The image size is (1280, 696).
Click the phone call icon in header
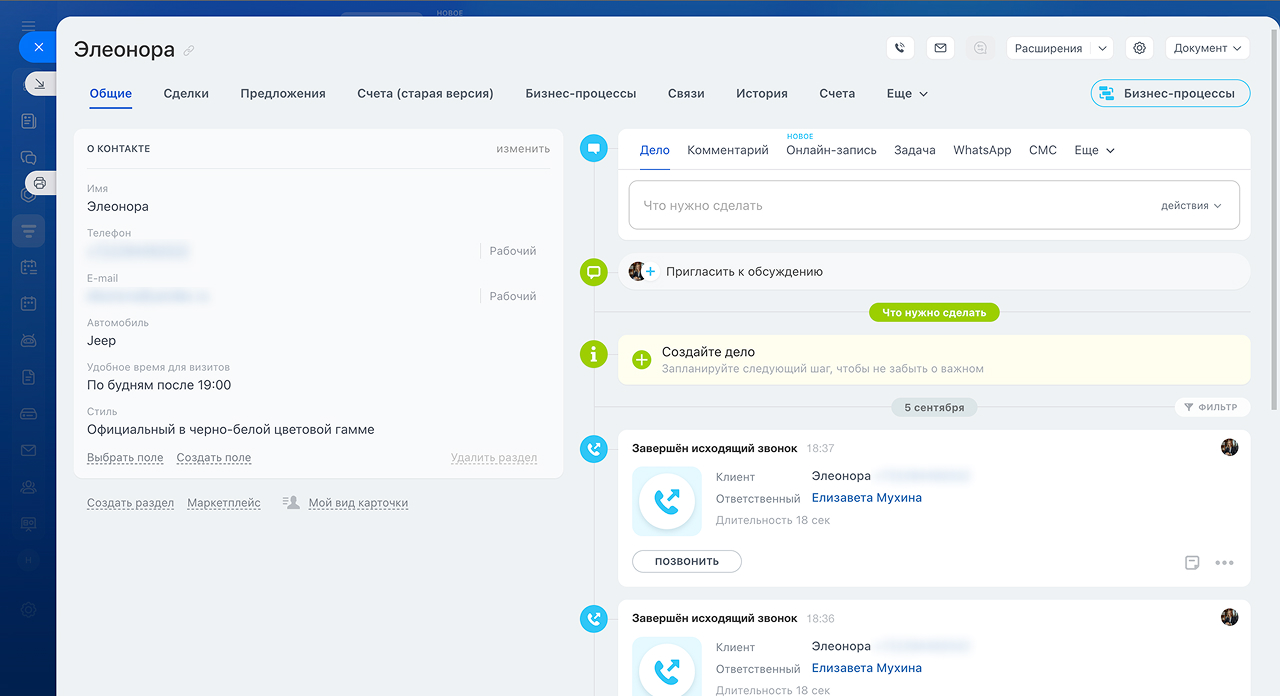[900, 48]
